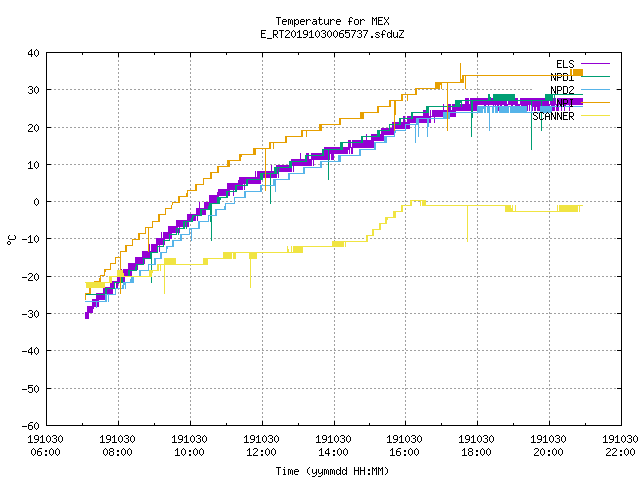
Task: Click the y-axis label -10
Action: (31, 239)
